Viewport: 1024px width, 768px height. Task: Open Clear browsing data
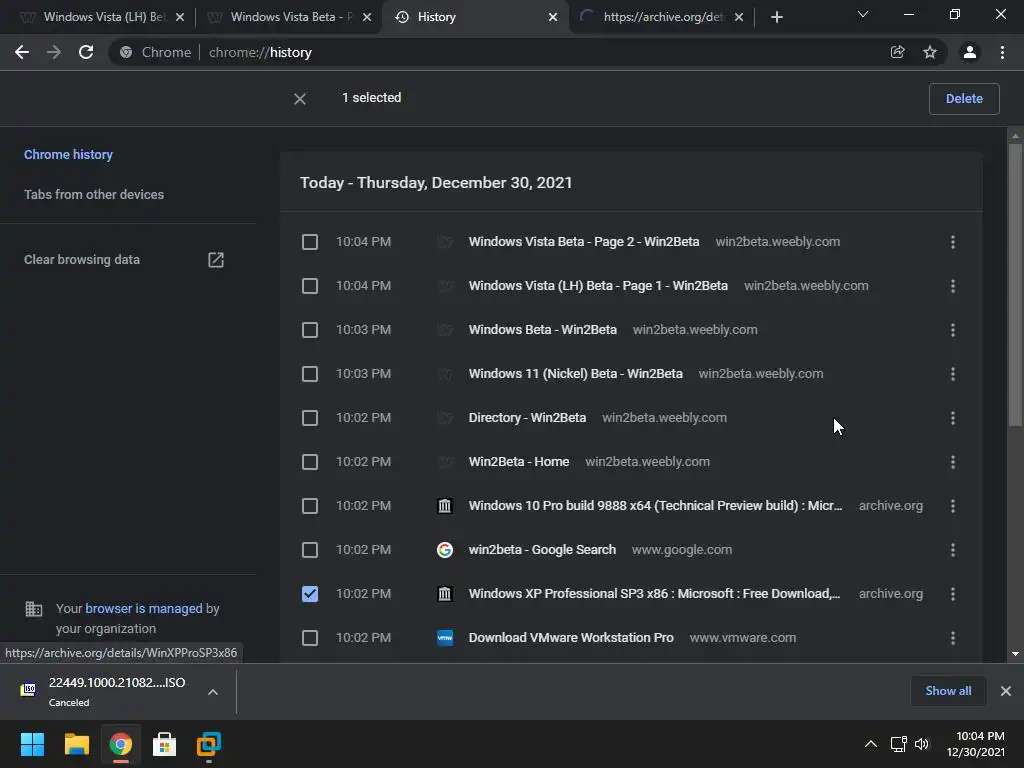coord(82,260)
